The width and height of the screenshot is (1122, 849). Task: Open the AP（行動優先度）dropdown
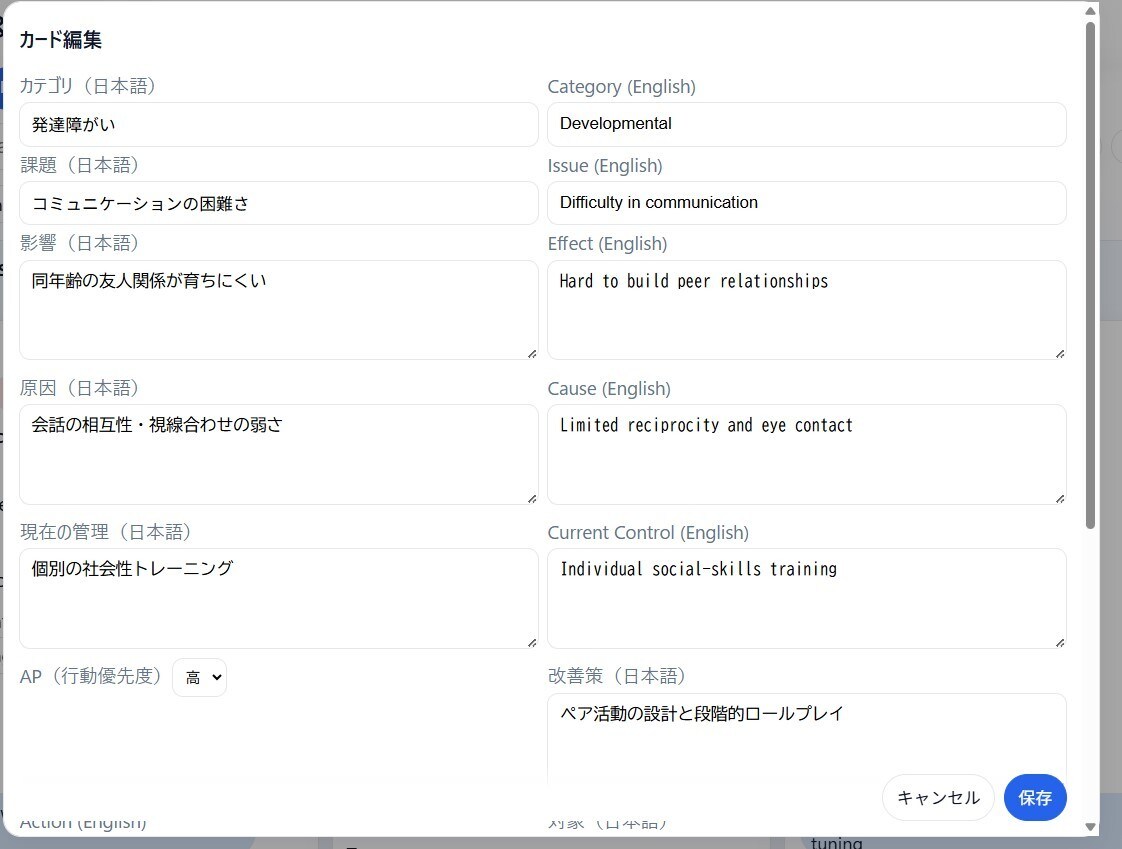pyautogui.click(x=200, y=677)
